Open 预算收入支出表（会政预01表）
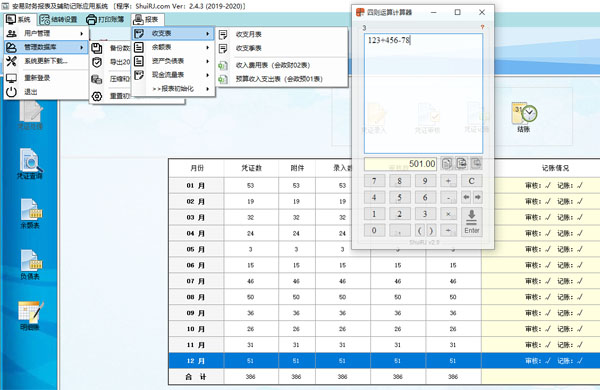Viewport: 600px width, 390px height. pos(279,79)
